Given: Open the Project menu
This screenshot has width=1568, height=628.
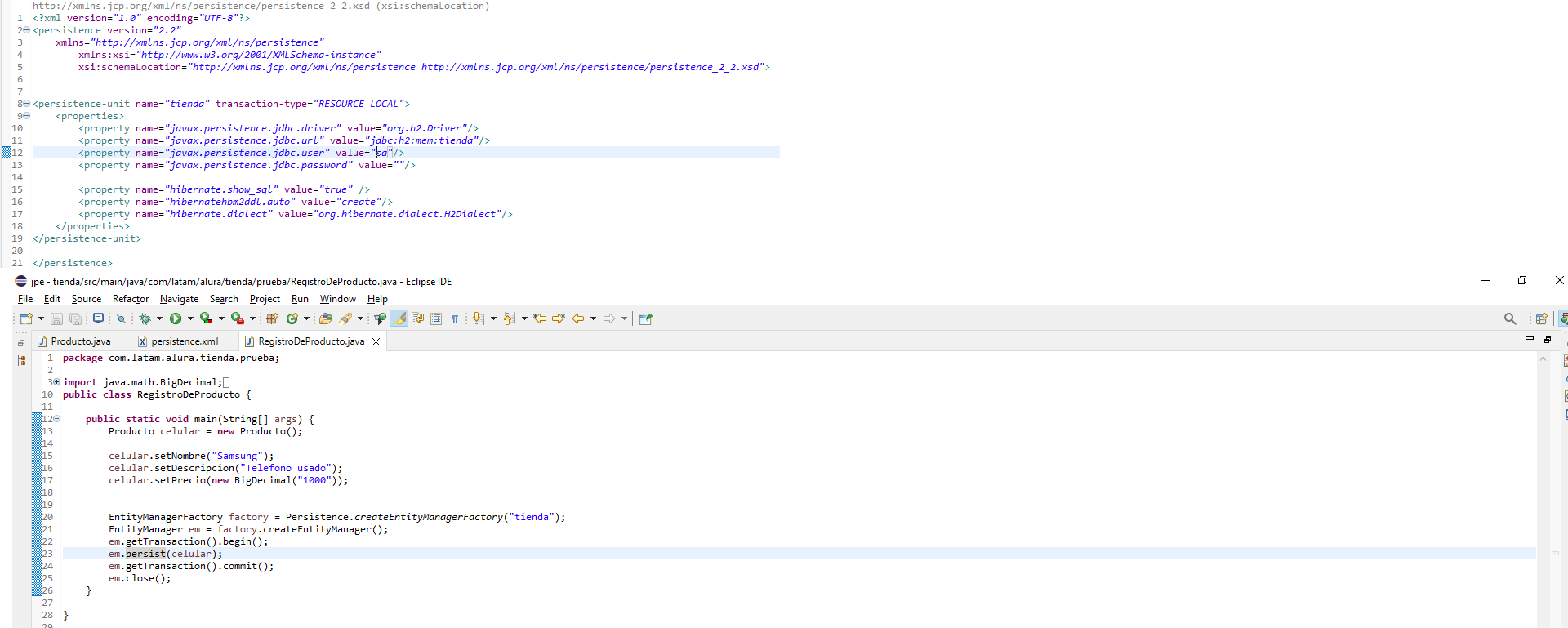Looking at the screenshot, I should pyautogui.click(x=265, y=299).
